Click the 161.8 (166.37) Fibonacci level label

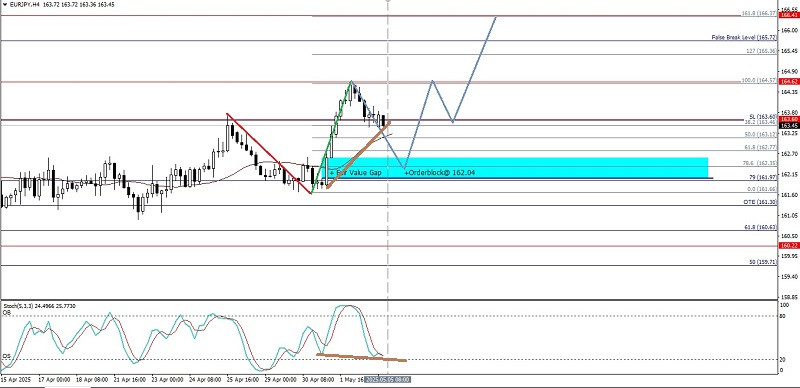point(759,13)
